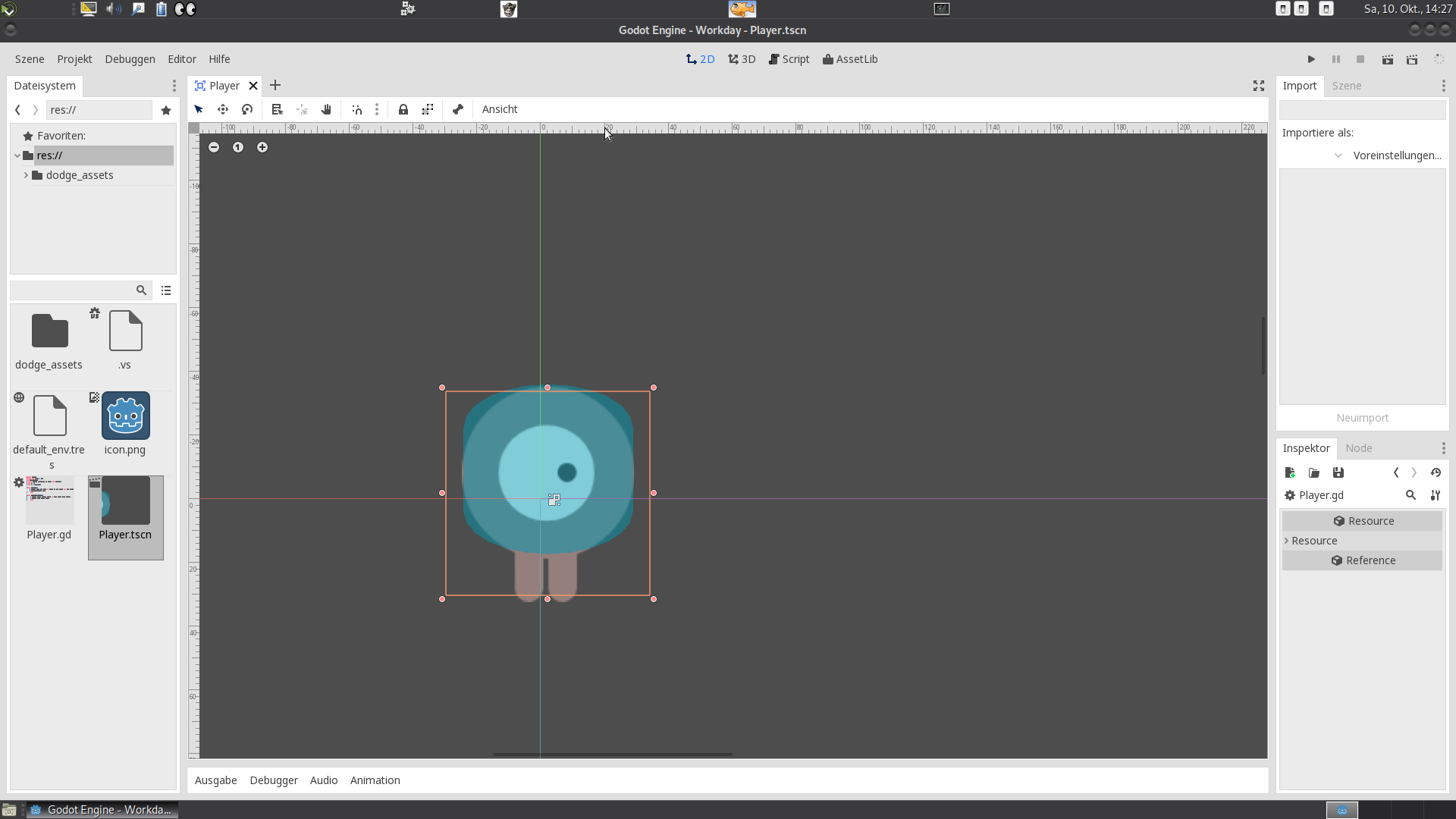Viewport: 1456px width, 819px height.
Task: Open the Ansicht view button
Action: click(x=500, y=109)
